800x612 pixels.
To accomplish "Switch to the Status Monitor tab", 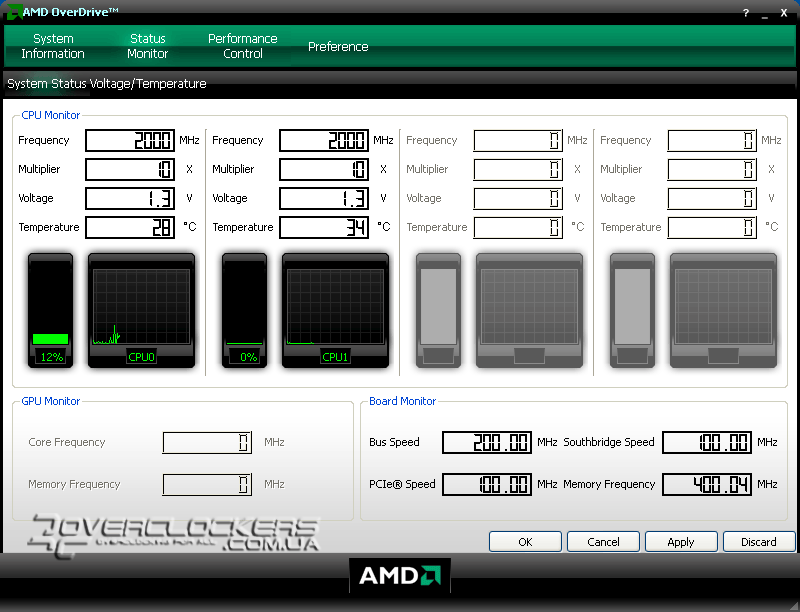I will point(147,46).
